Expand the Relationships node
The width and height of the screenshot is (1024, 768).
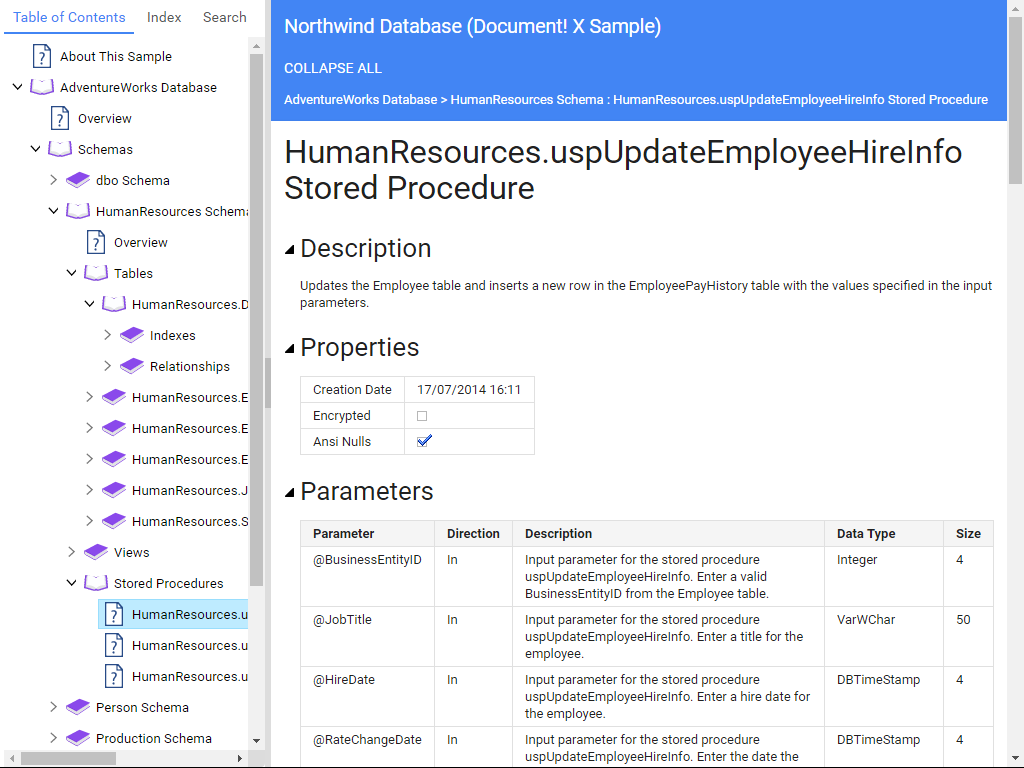(107, 366)
